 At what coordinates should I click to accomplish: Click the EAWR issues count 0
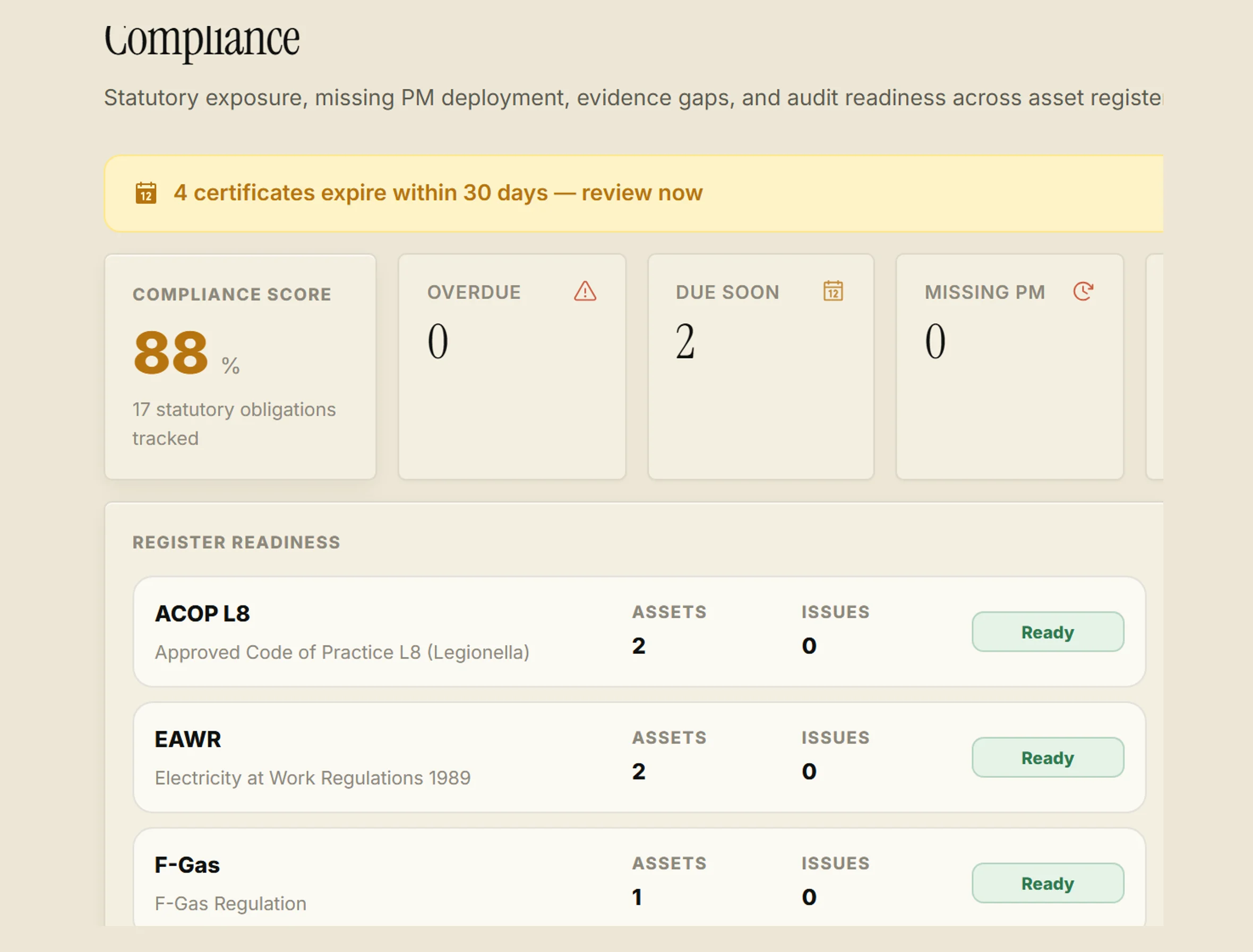coord(809,772)
